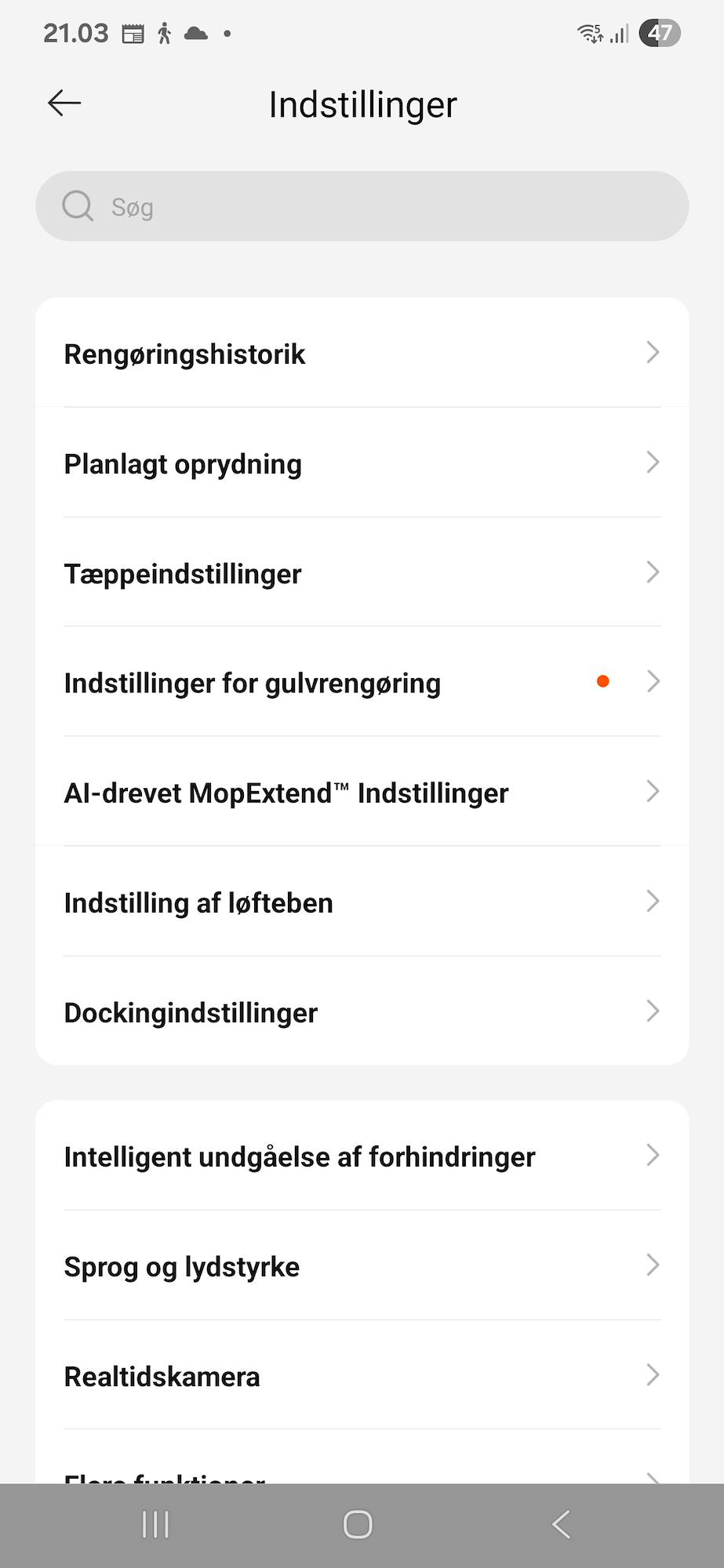Expand Intelligent undgåelse af forhindringer chevron
The height and width of the screenshot is (1568, 724).
pyautogui.click(x=653, y=1155)
